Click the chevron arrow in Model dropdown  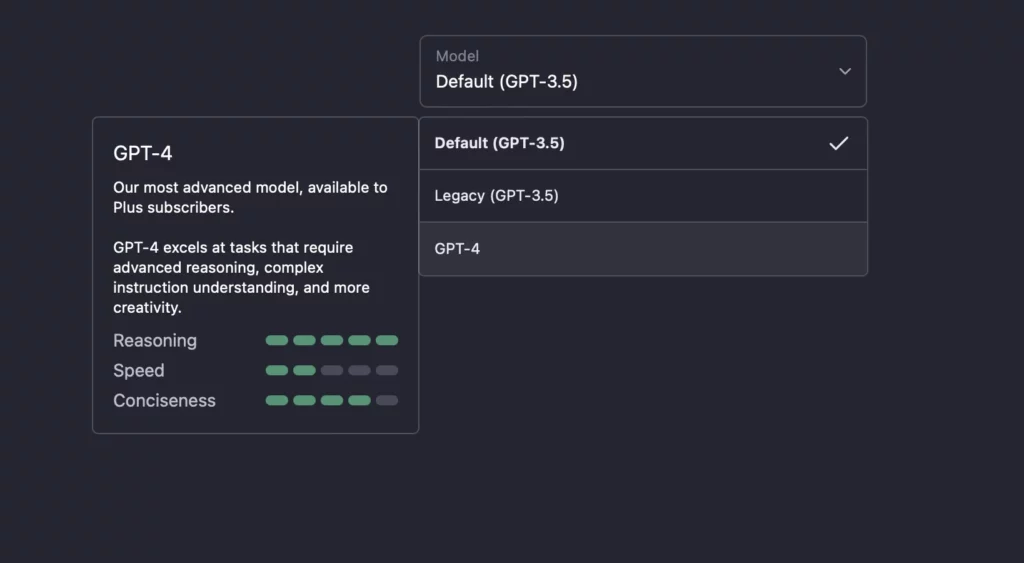845,71
